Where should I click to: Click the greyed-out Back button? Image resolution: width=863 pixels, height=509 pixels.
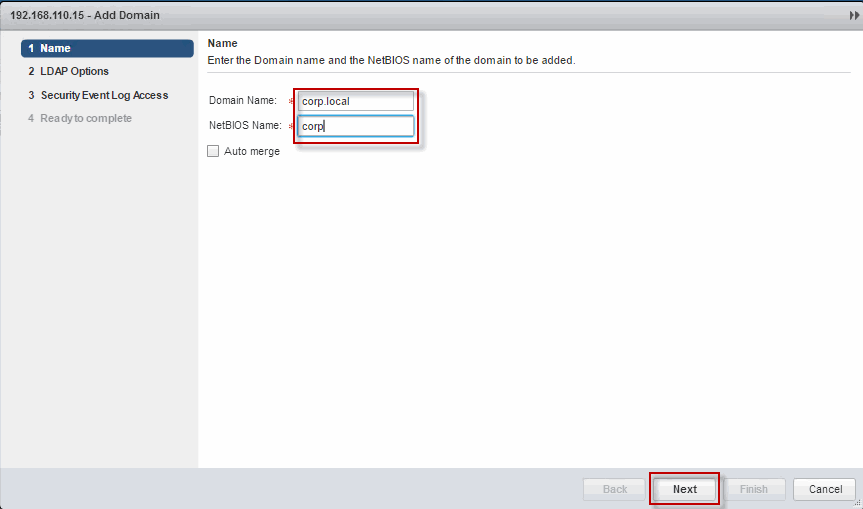[615, 489]
